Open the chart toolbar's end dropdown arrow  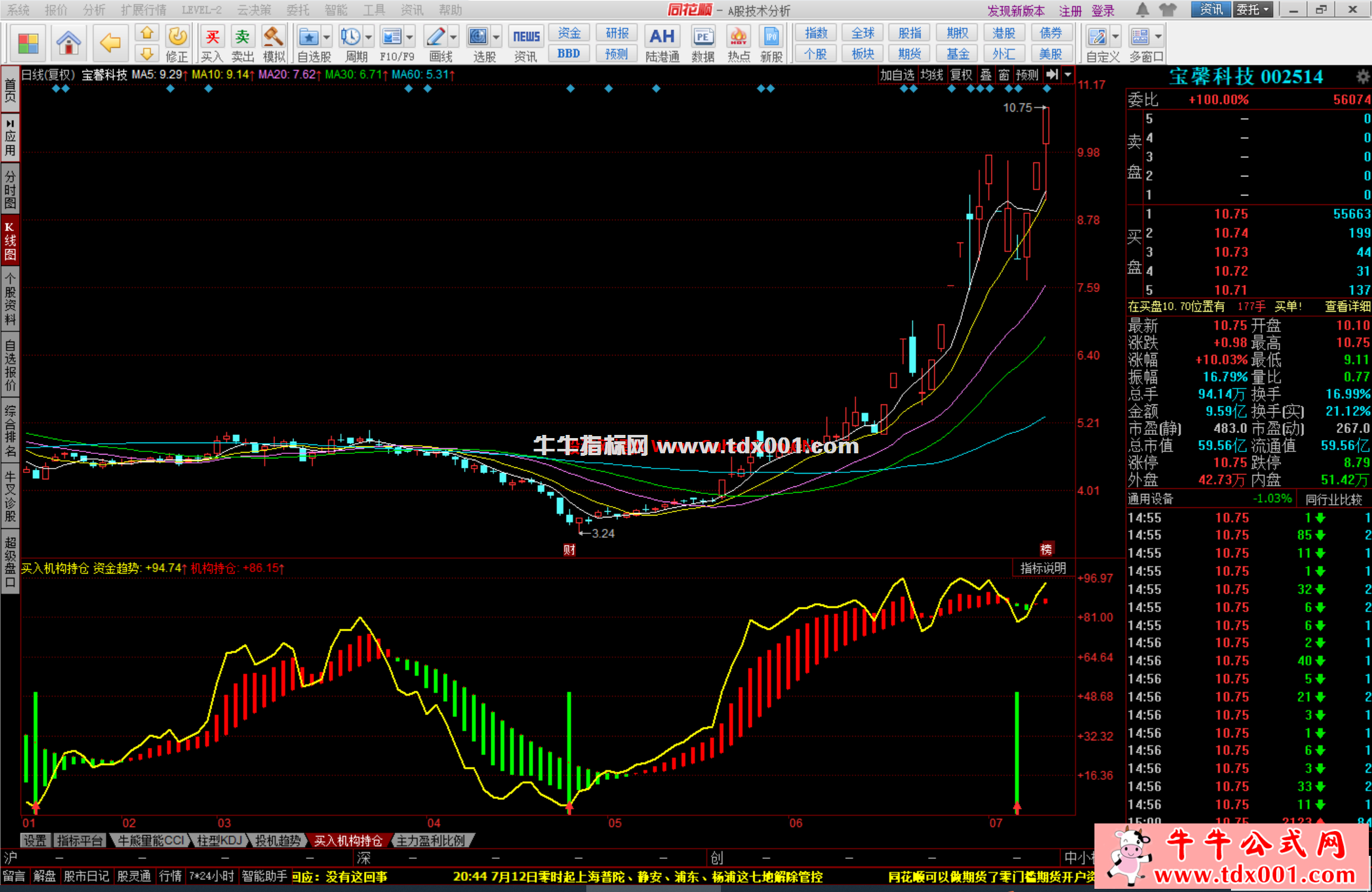pos(1068,74)
